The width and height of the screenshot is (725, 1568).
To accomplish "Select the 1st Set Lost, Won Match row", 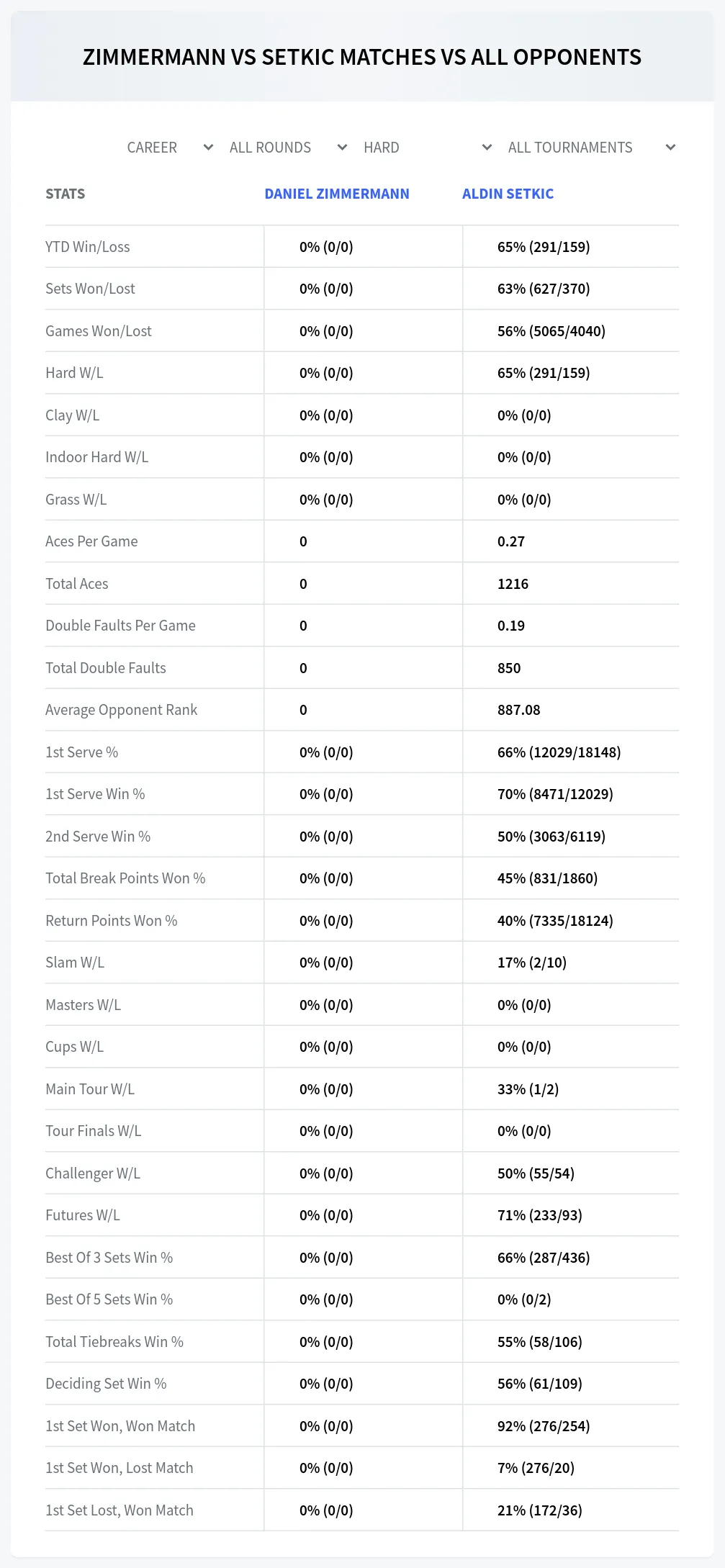I will 362,1510.
